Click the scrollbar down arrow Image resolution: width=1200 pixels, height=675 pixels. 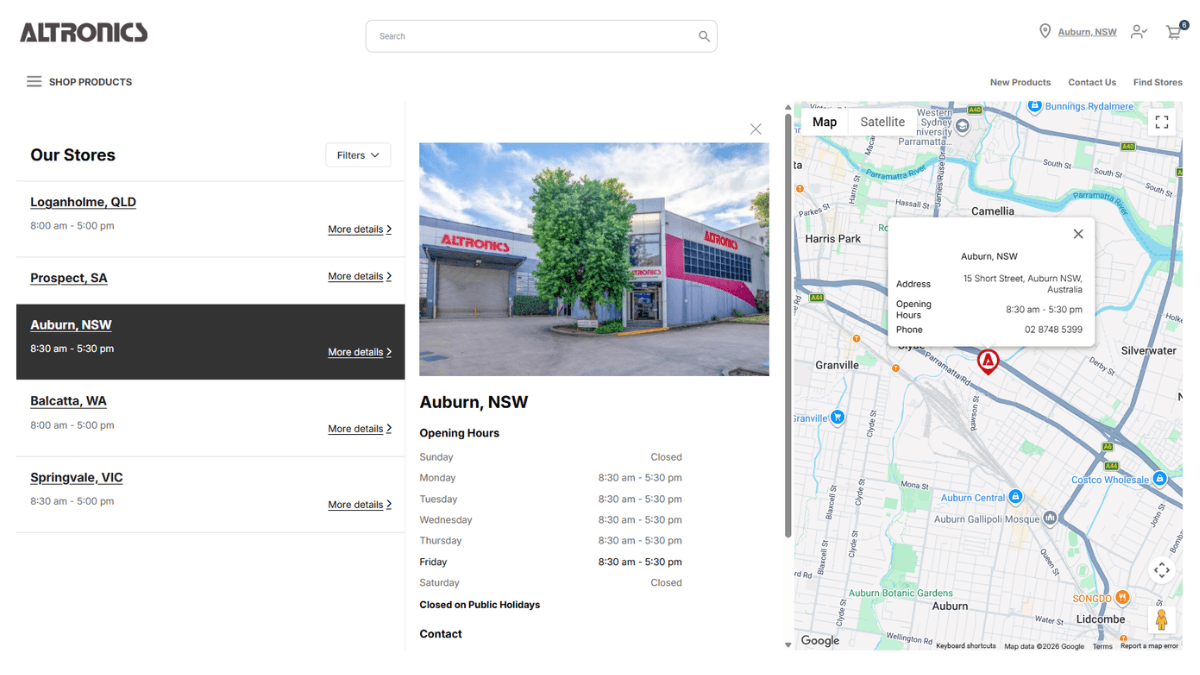coord(788,644)
